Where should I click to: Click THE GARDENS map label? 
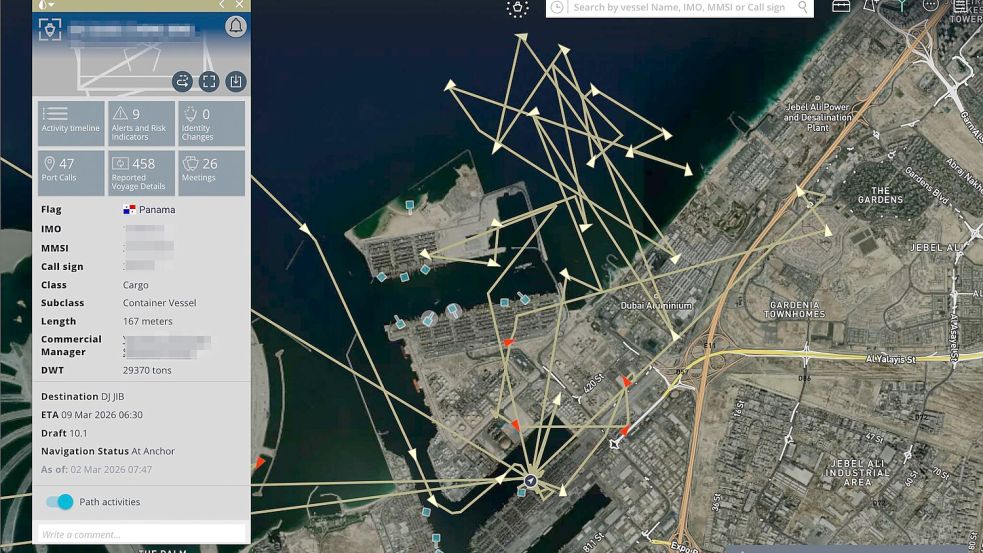point(880,195)
